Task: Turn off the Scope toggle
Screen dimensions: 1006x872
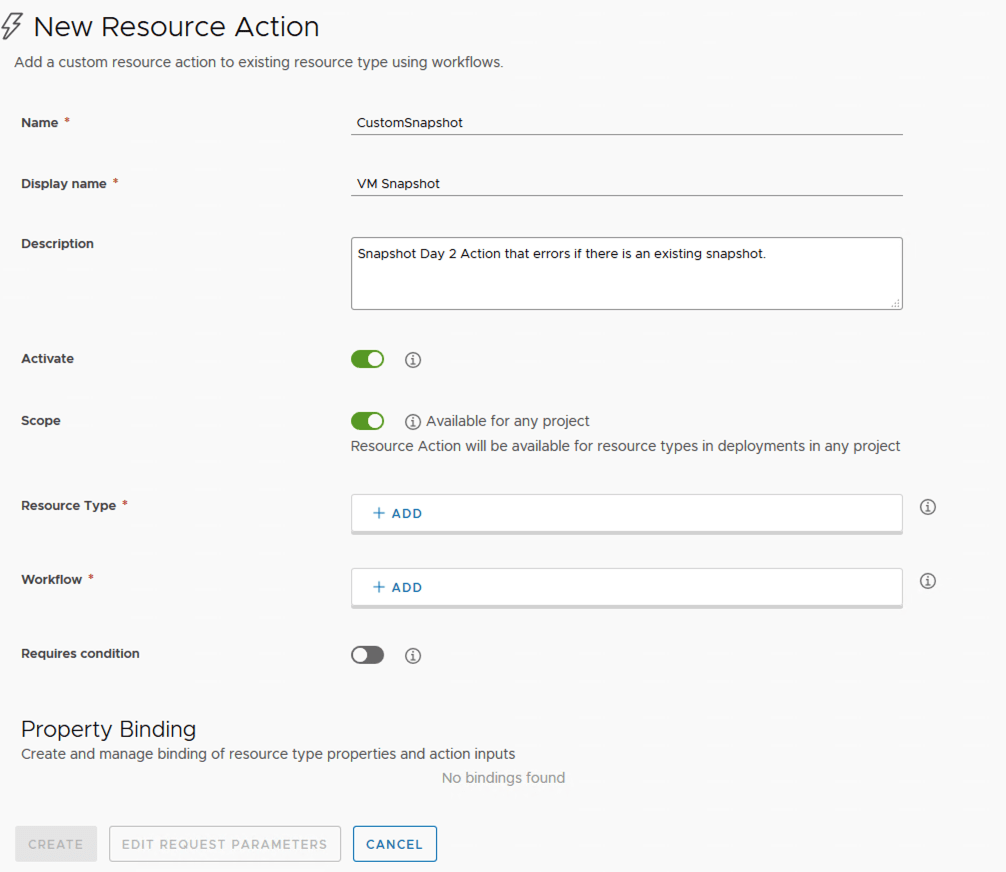Action: click(x=367, y=421)
